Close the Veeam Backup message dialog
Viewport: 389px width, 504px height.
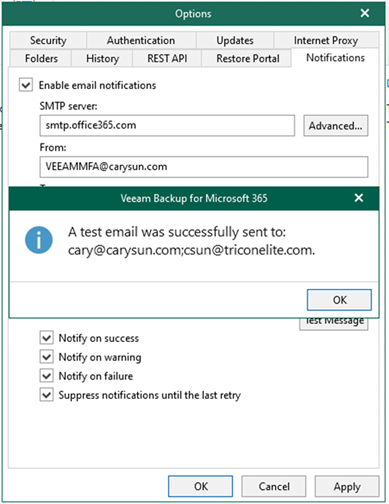(x=359, y=198)
